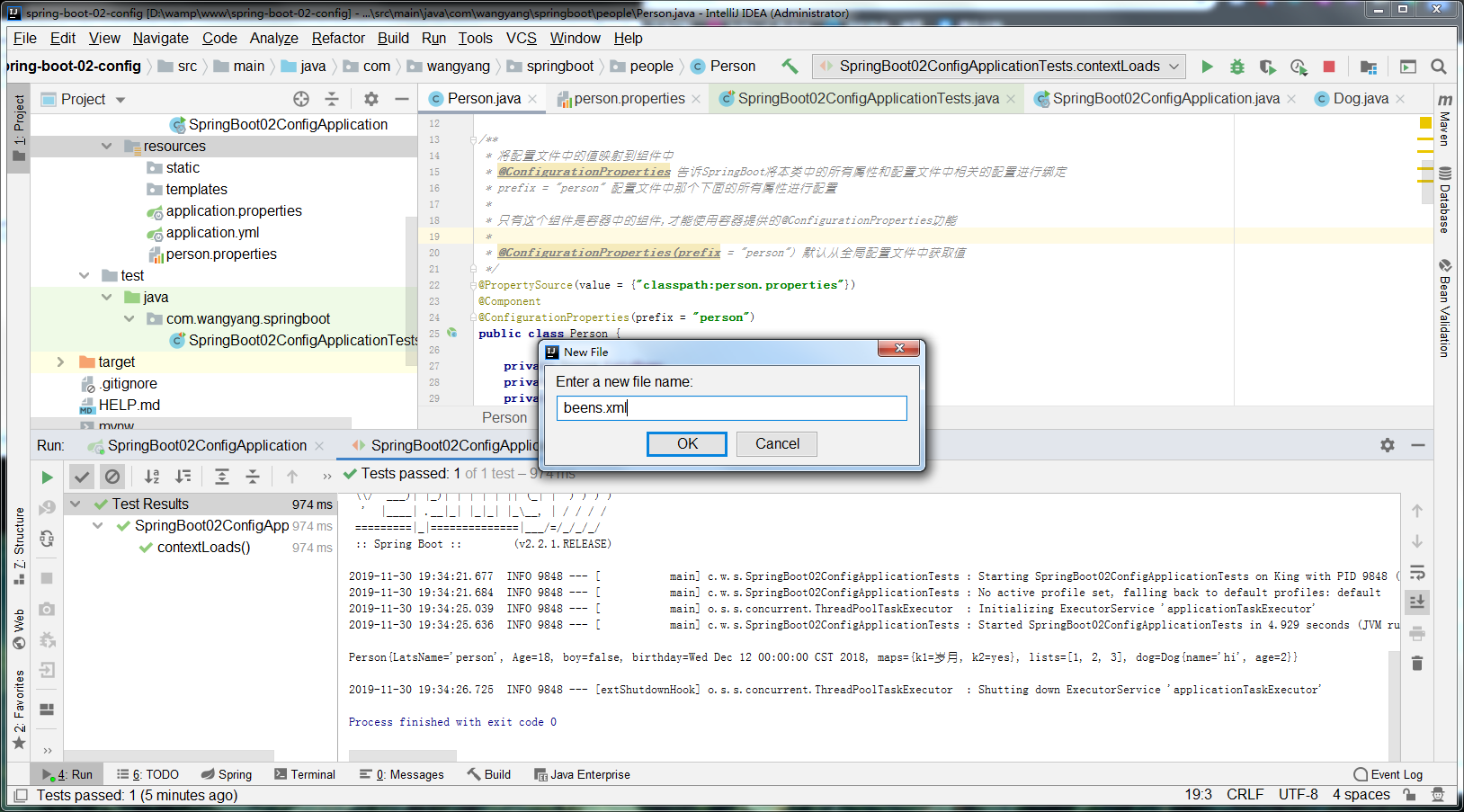The image size is (1464, 812).
Task: Run with Coverage icon in toolbar
Action: (1267, 67)
